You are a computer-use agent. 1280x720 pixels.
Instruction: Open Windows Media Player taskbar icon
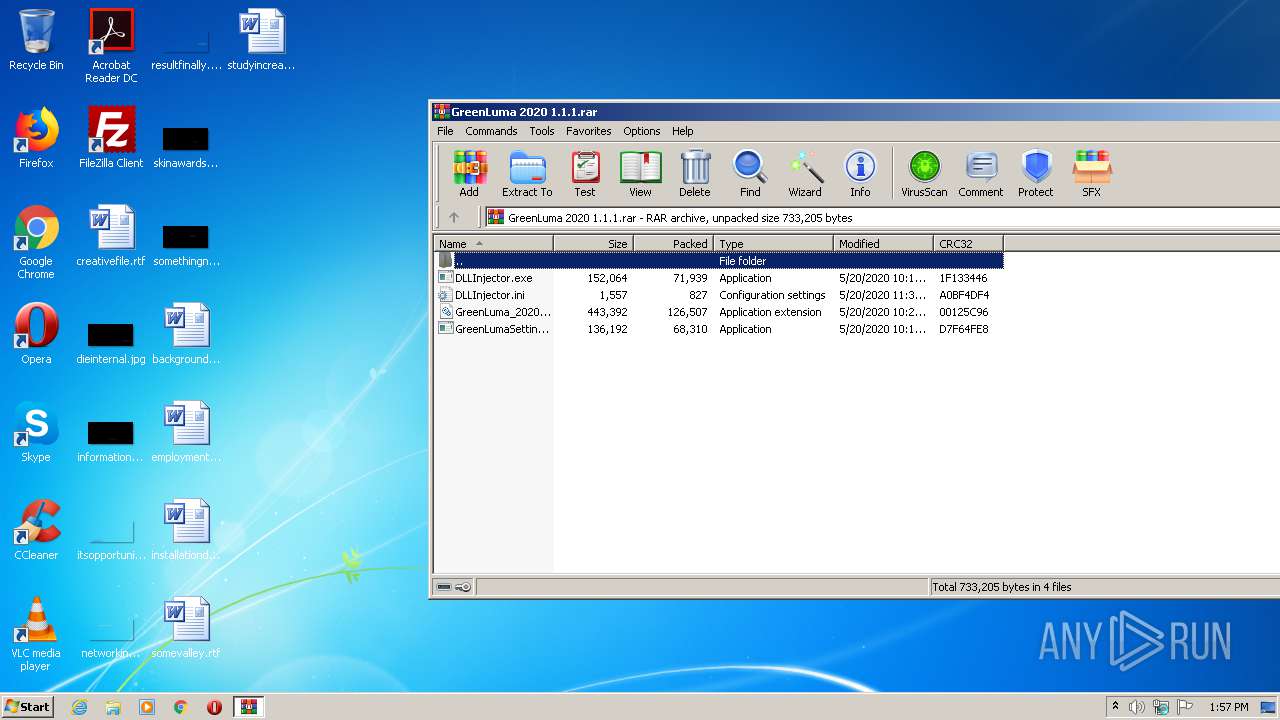pos(147,707)
